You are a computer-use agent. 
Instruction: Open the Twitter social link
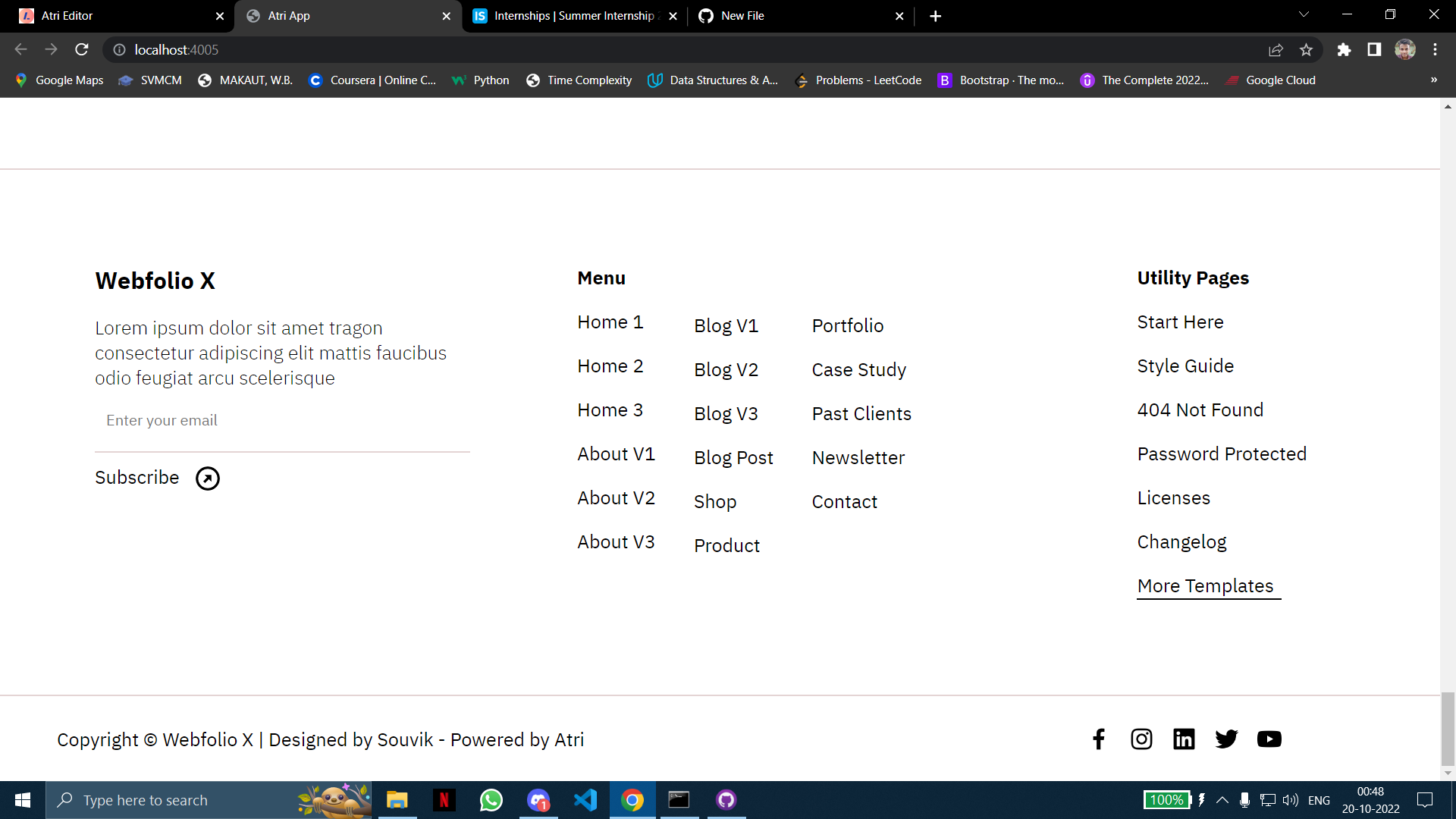[x=1226, y=739]
